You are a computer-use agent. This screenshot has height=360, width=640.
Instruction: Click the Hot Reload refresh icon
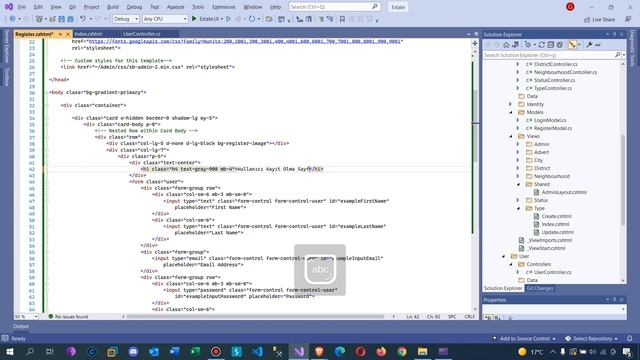tap(252, 19)
